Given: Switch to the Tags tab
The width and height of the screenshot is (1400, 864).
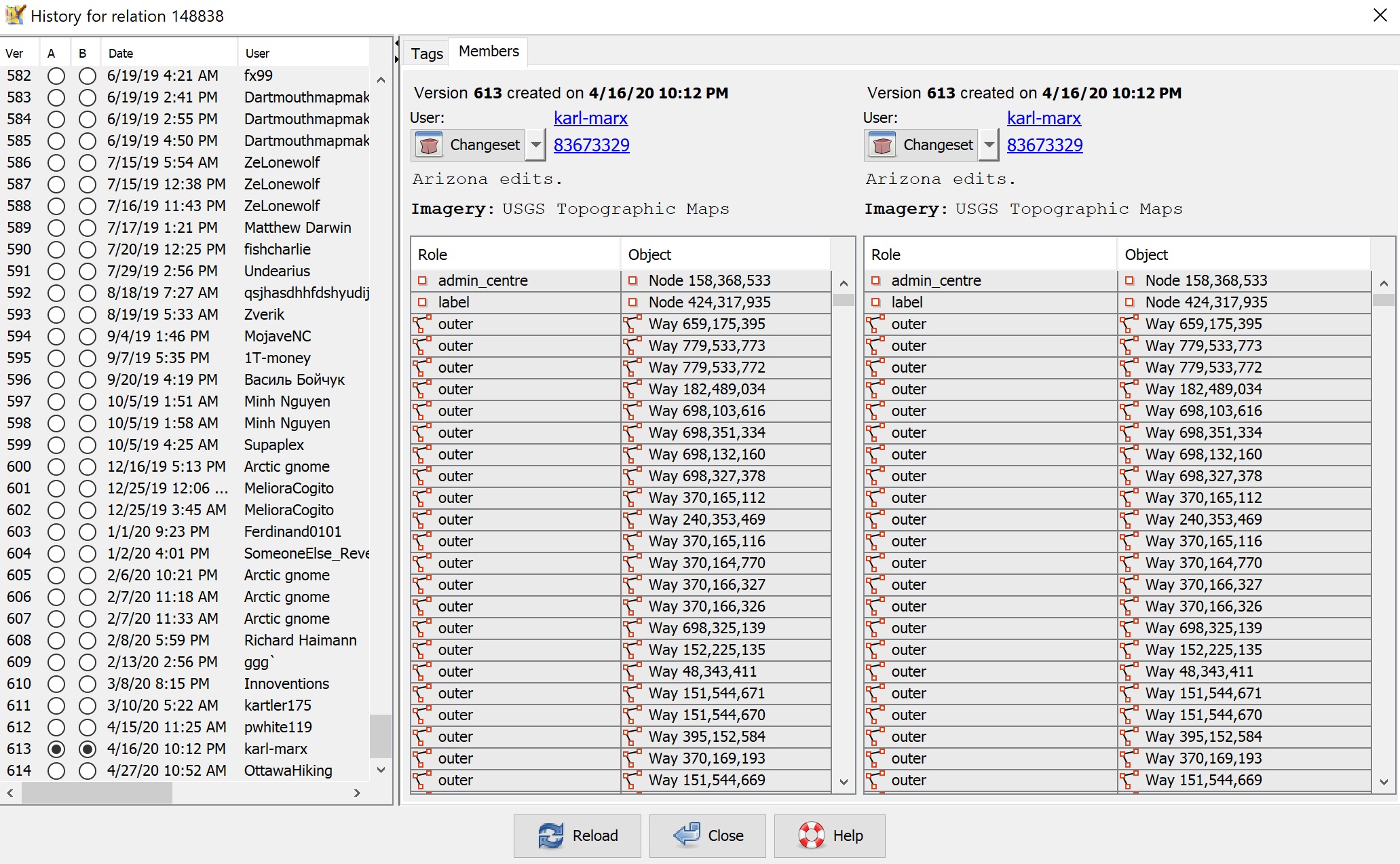Looking at the screenshot, I should (427, 54).
